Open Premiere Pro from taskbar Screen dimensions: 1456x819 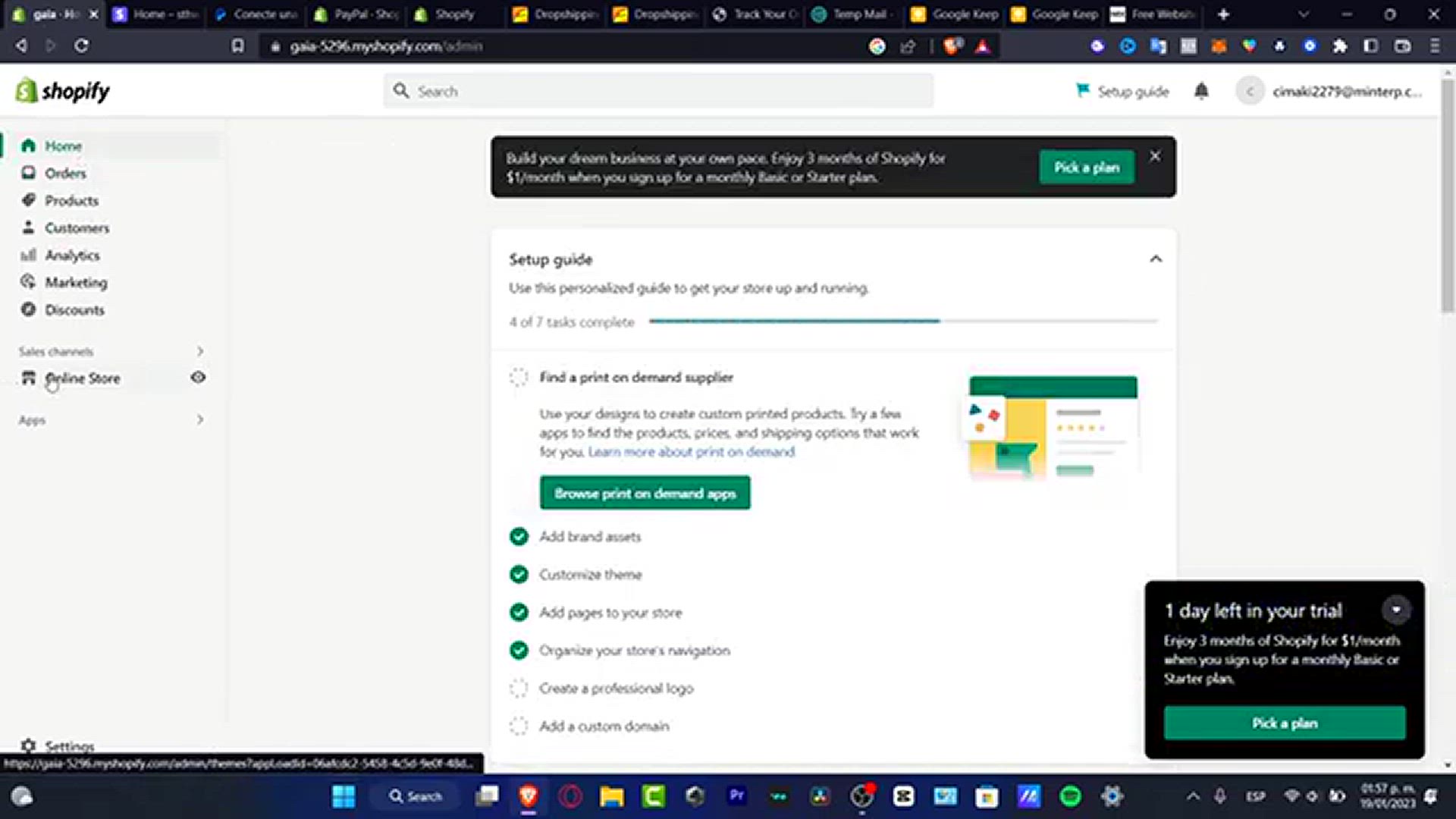click(736, 796)
